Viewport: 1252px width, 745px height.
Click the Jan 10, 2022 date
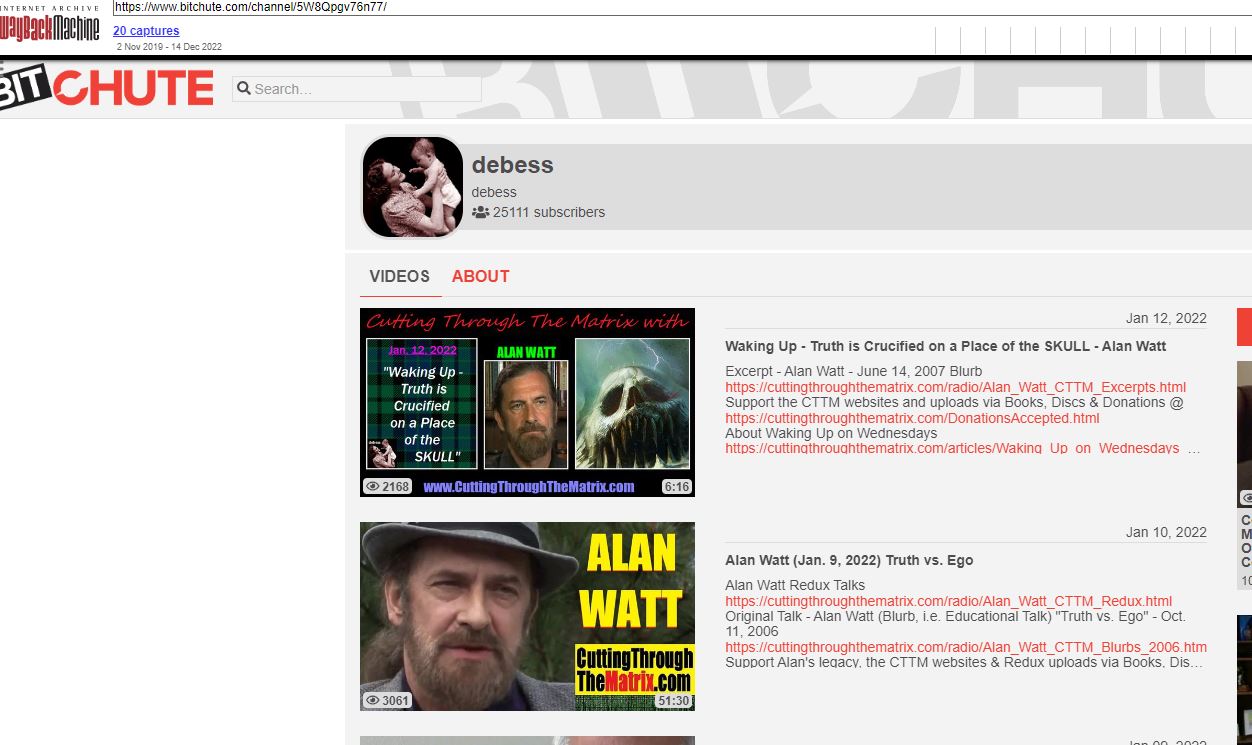[1166, 532]
